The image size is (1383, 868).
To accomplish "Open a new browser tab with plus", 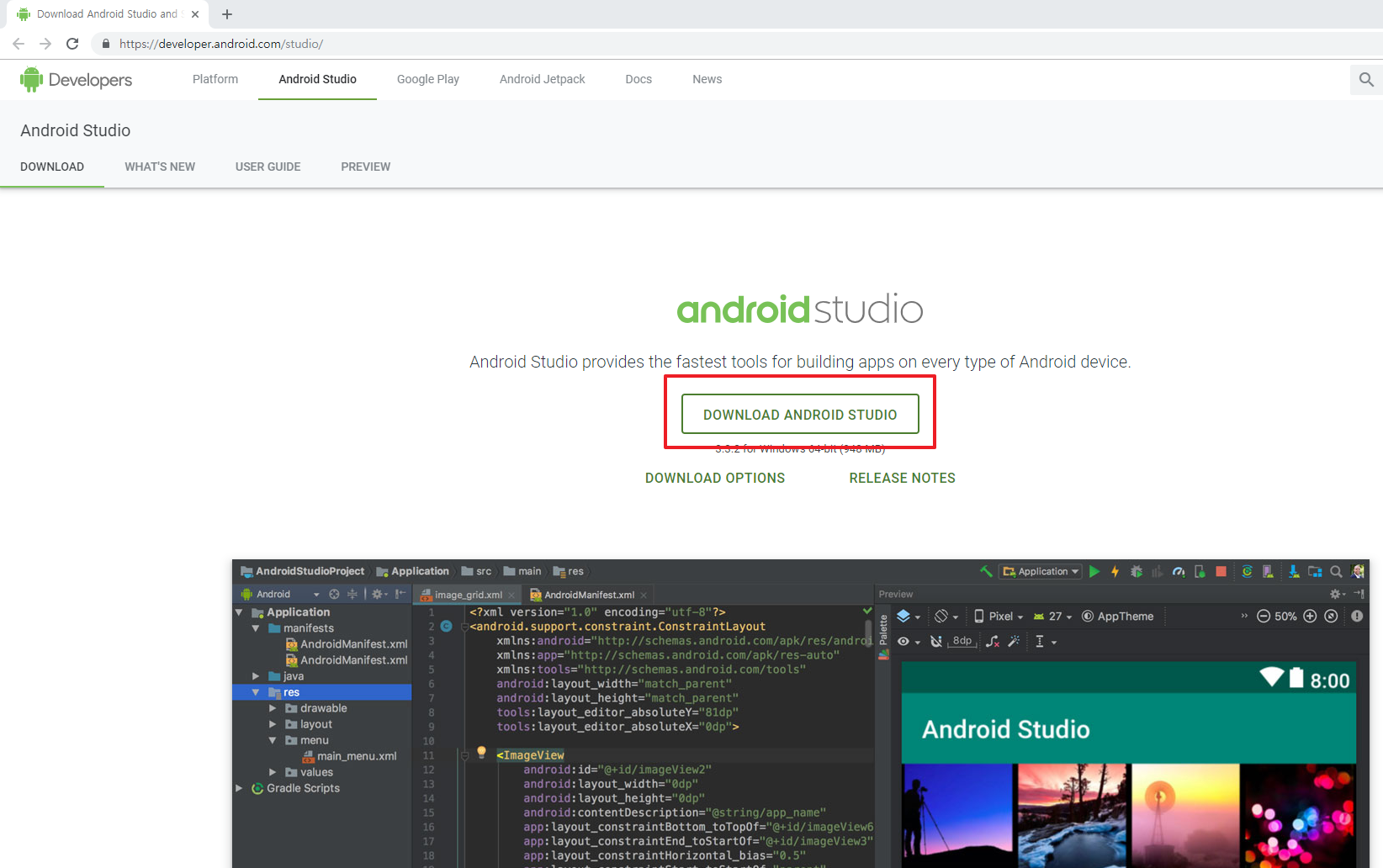I will pyautogui.click(x=227, y=14).
